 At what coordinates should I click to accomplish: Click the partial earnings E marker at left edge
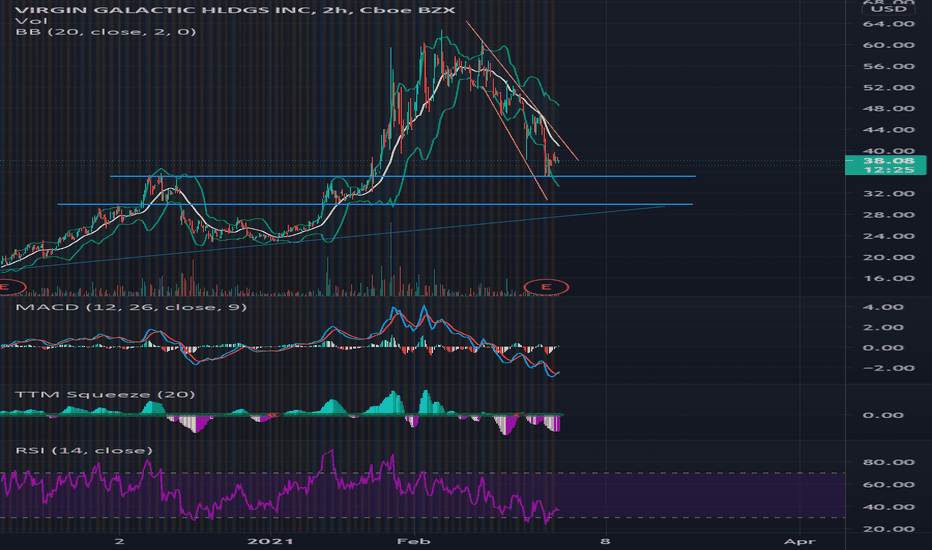click(x=12, y=287)
